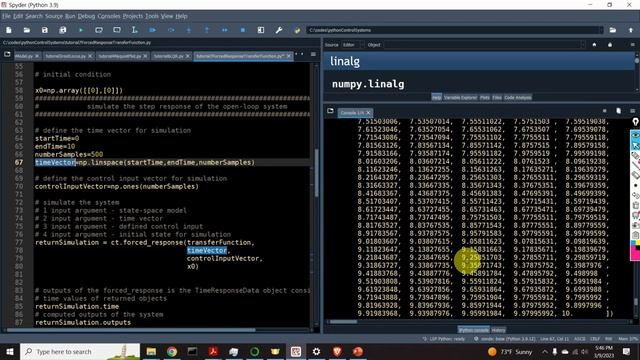This screenshot has width=640, height=360.
Task: Open the Source combo box in the Help pane
Action: click(x=354, y=45)
